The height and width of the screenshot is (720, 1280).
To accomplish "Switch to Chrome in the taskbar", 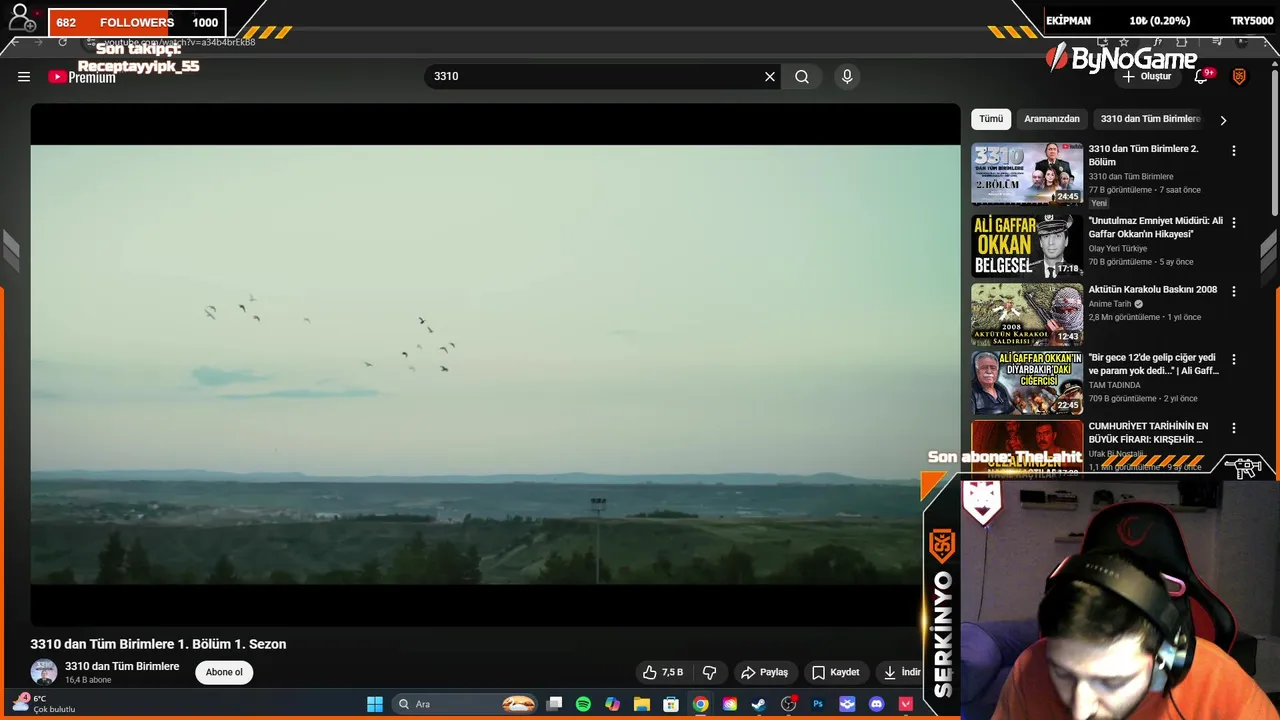I will 701,704.
